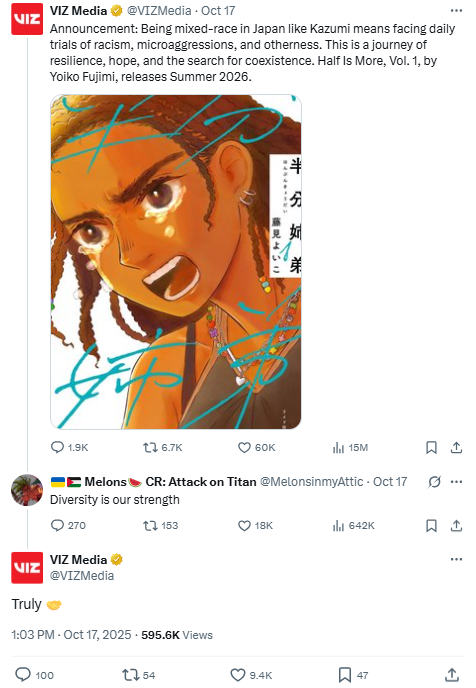Open the Half Is More manga cover image
Screen dimensions: 476x688
tap(176, 262)
